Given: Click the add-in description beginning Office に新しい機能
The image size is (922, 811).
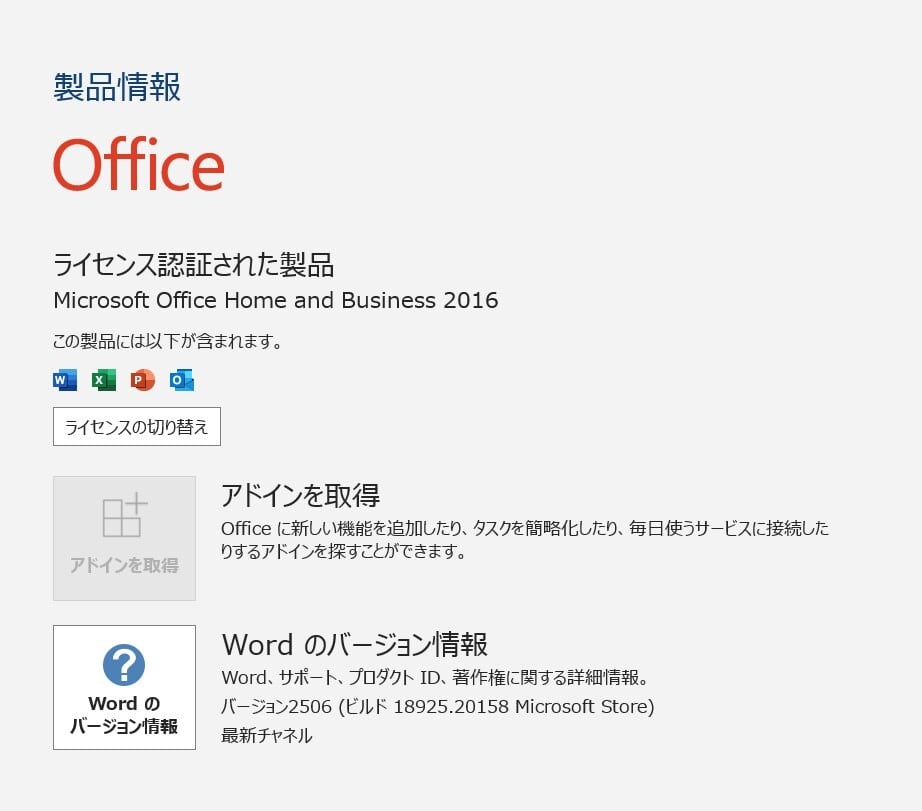Looking at the screenshot, I should [525, 539].
